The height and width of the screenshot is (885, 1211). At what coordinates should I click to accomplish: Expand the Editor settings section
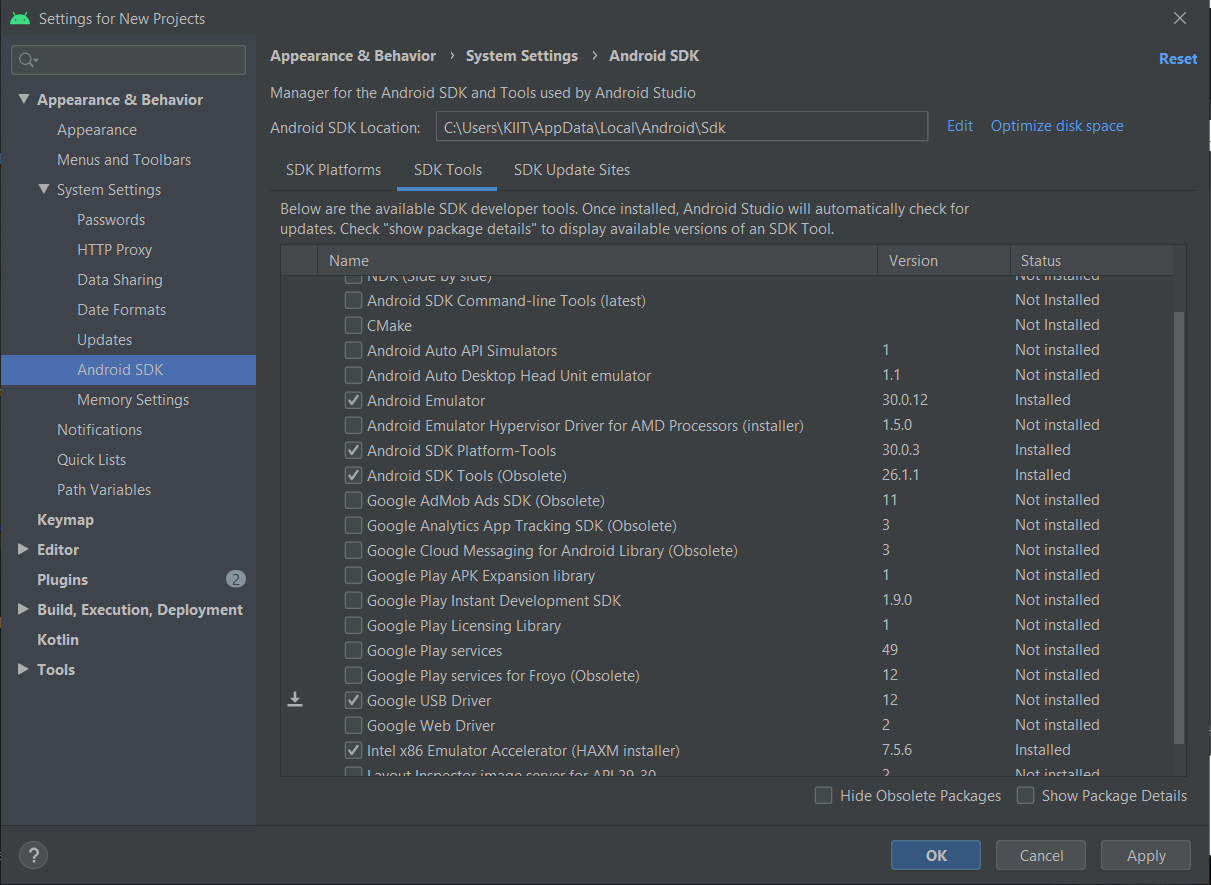point(22,549)
